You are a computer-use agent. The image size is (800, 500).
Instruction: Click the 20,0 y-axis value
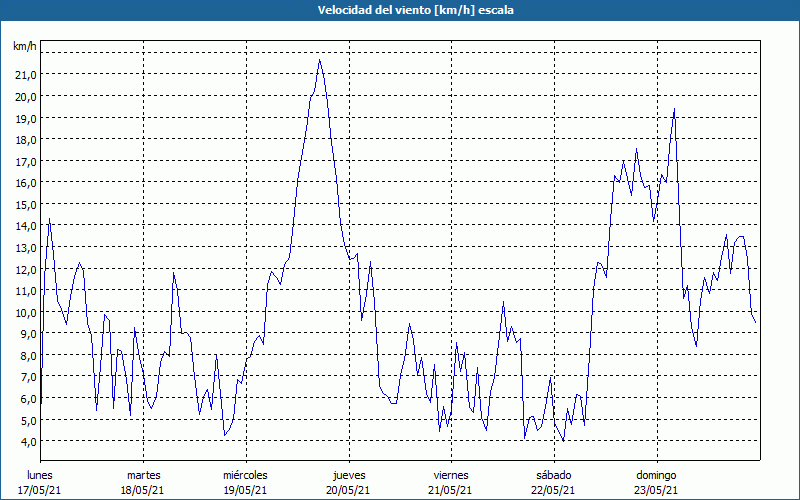[27, 96]
